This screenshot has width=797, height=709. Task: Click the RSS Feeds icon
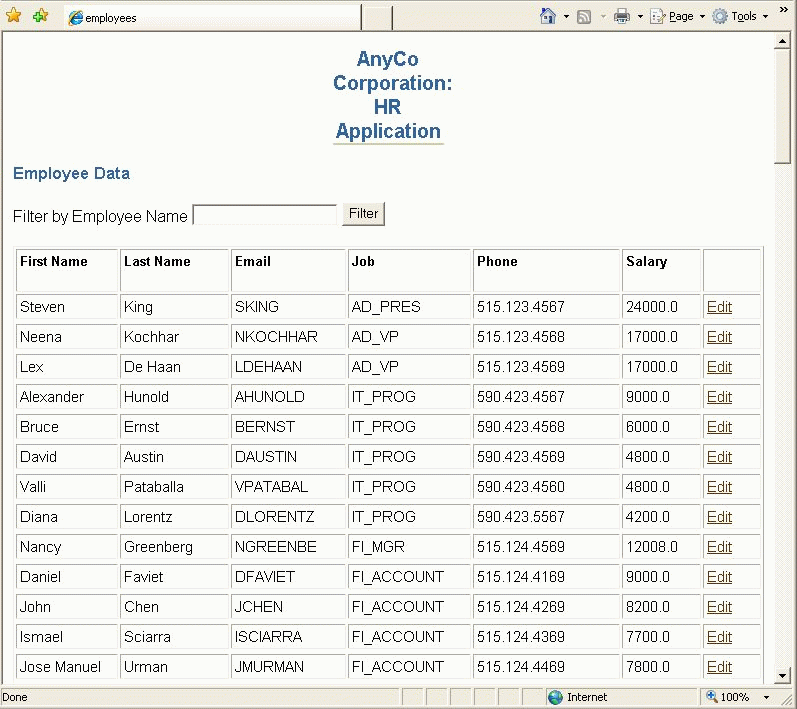click(x=584, y=16)
